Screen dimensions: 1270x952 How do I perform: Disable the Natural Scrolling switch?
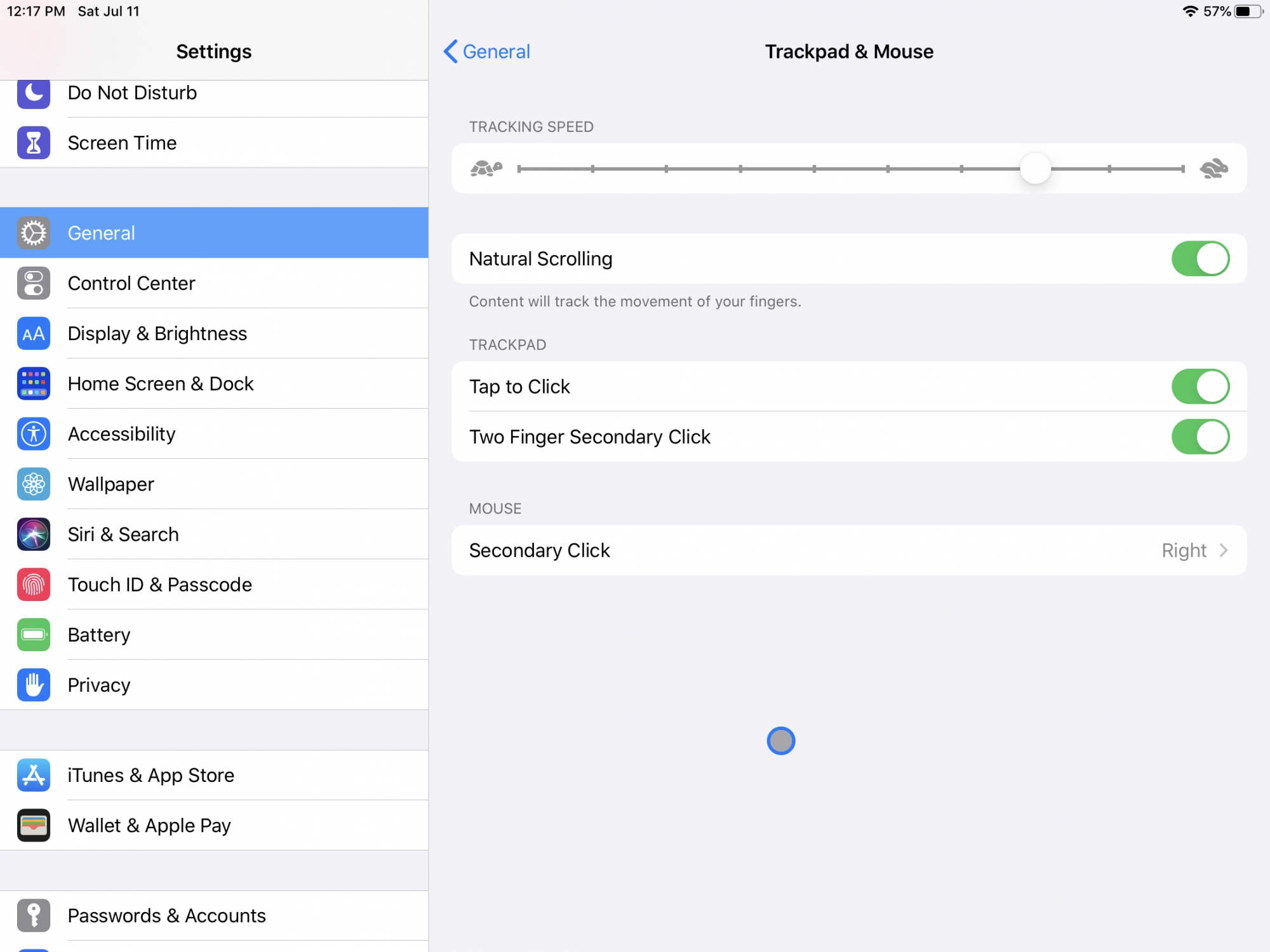coord(1200,259)
